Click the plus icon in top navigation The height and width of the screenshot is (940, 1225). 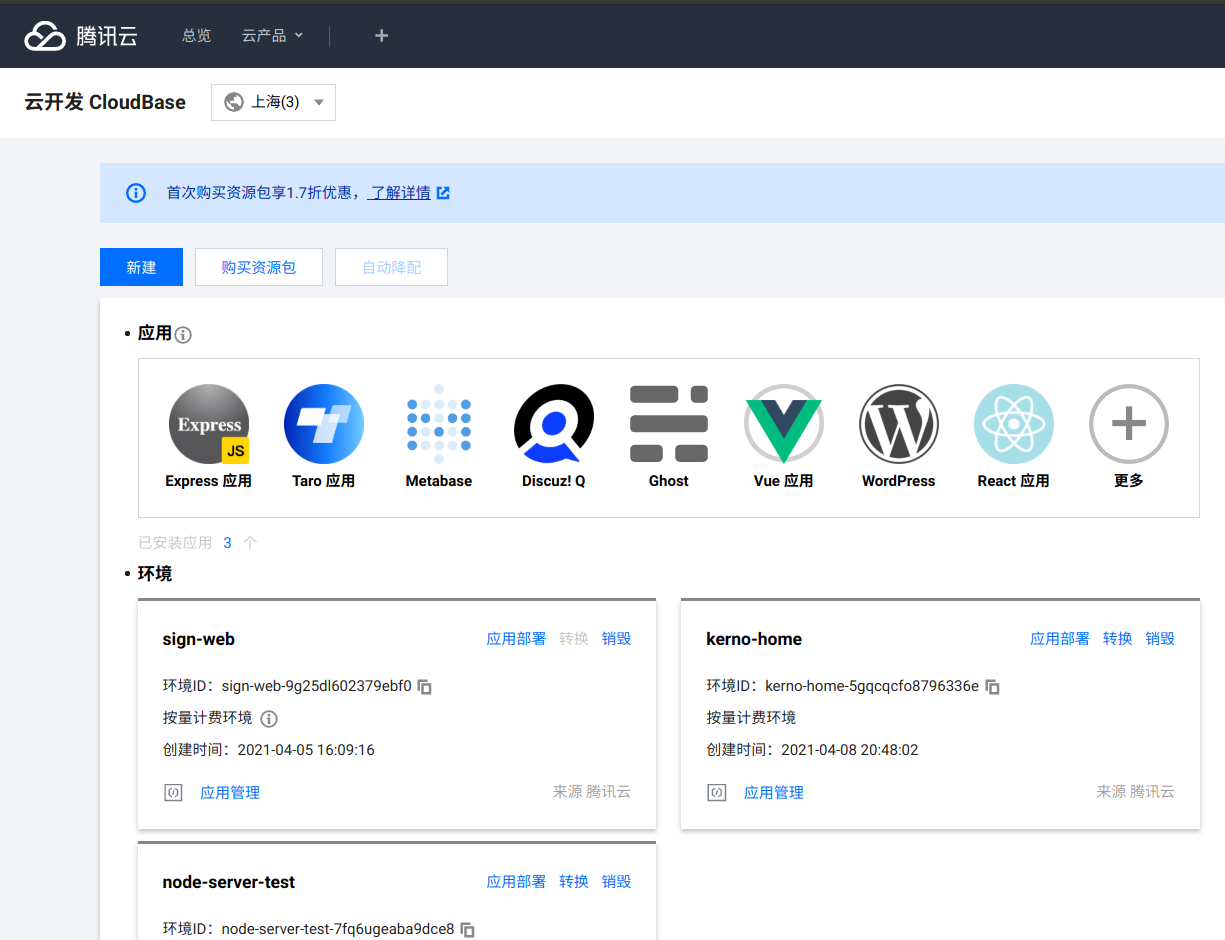pyautogui.click(x=381, y=36)
